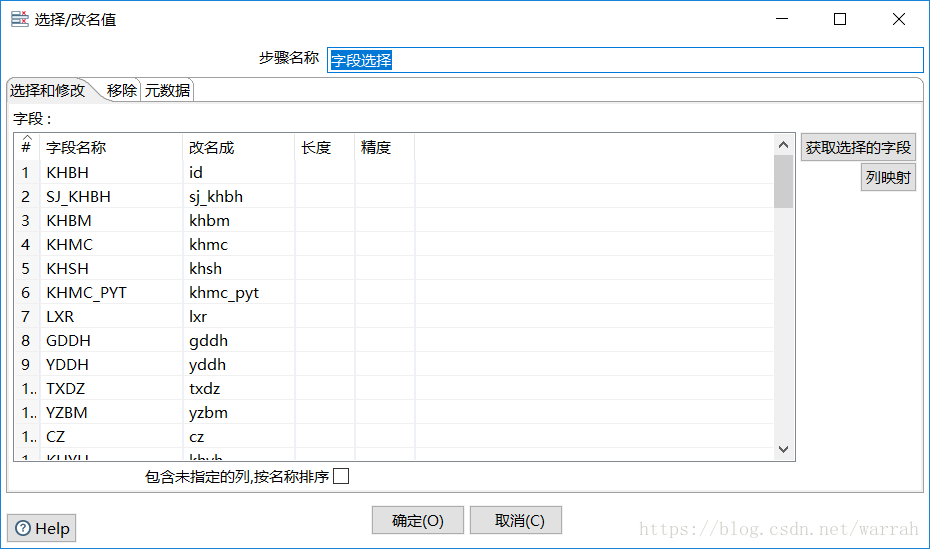Select field name cell LXR
Image resolution: width=930 pixels, height=549 pixels.
[111, 316]
